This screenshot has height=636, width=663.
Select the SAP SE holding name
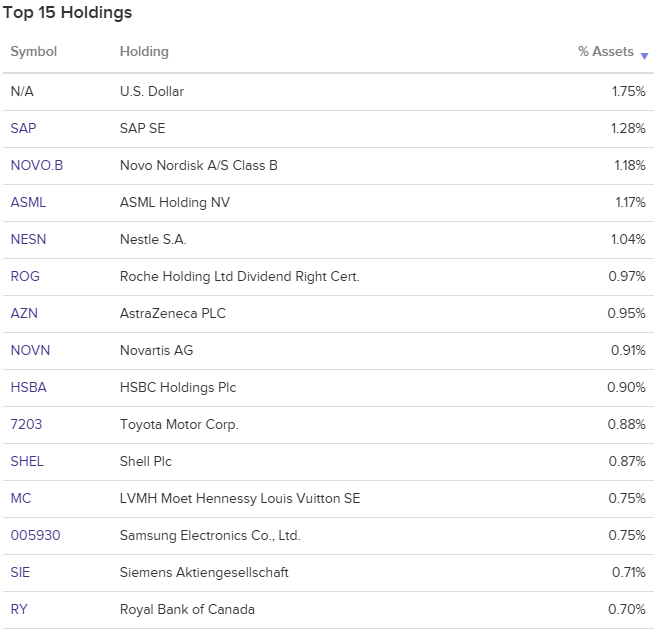click(142, 128)
